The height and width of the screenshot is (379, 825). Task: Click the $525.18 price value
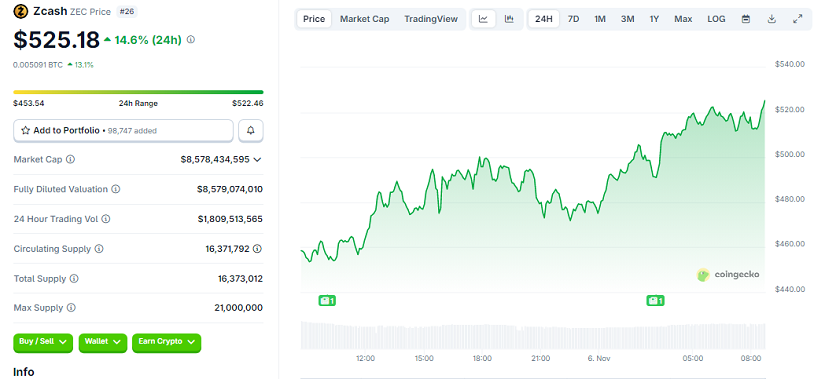(x=56, y=40)
